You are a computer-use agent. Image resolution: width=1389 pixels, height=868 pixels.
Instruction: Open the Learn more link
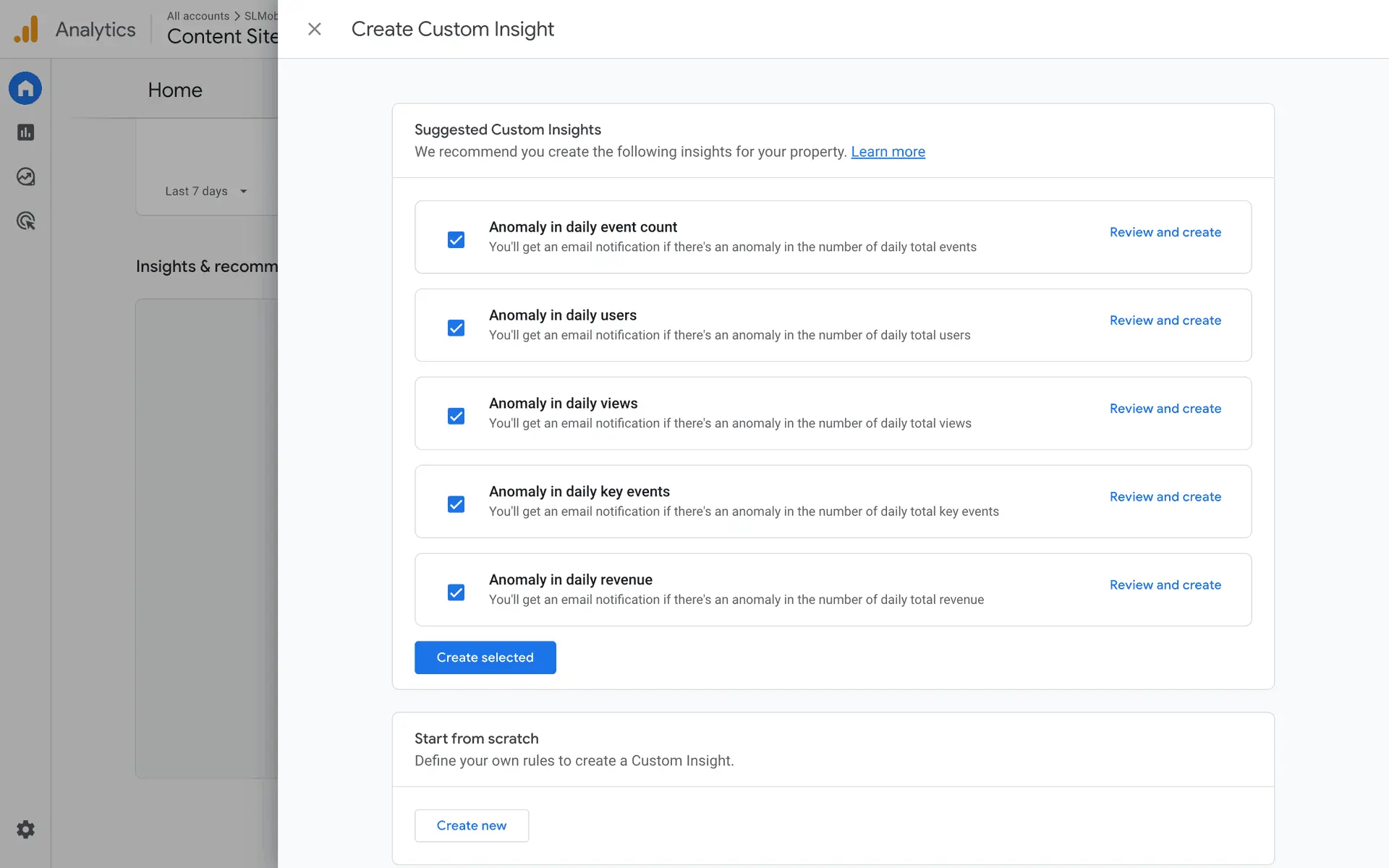click(x=888, y=152)
